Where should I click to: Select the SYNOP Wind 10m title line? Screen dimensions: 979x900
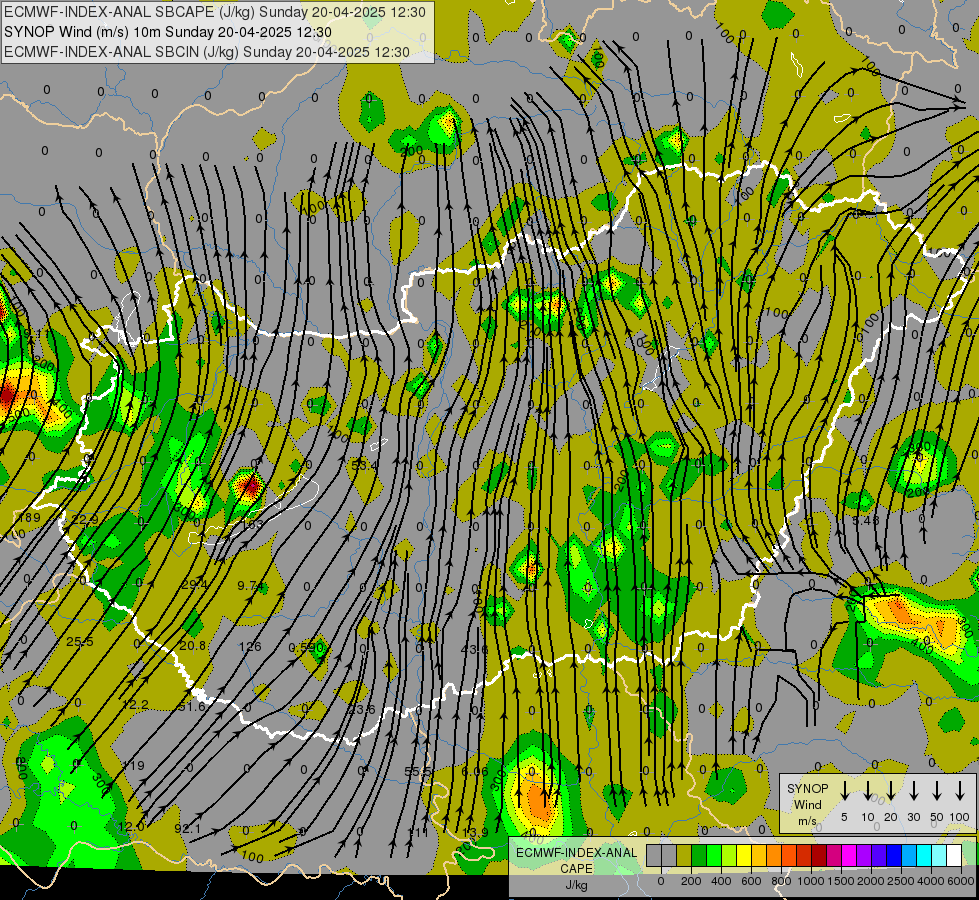click(168, 32)
